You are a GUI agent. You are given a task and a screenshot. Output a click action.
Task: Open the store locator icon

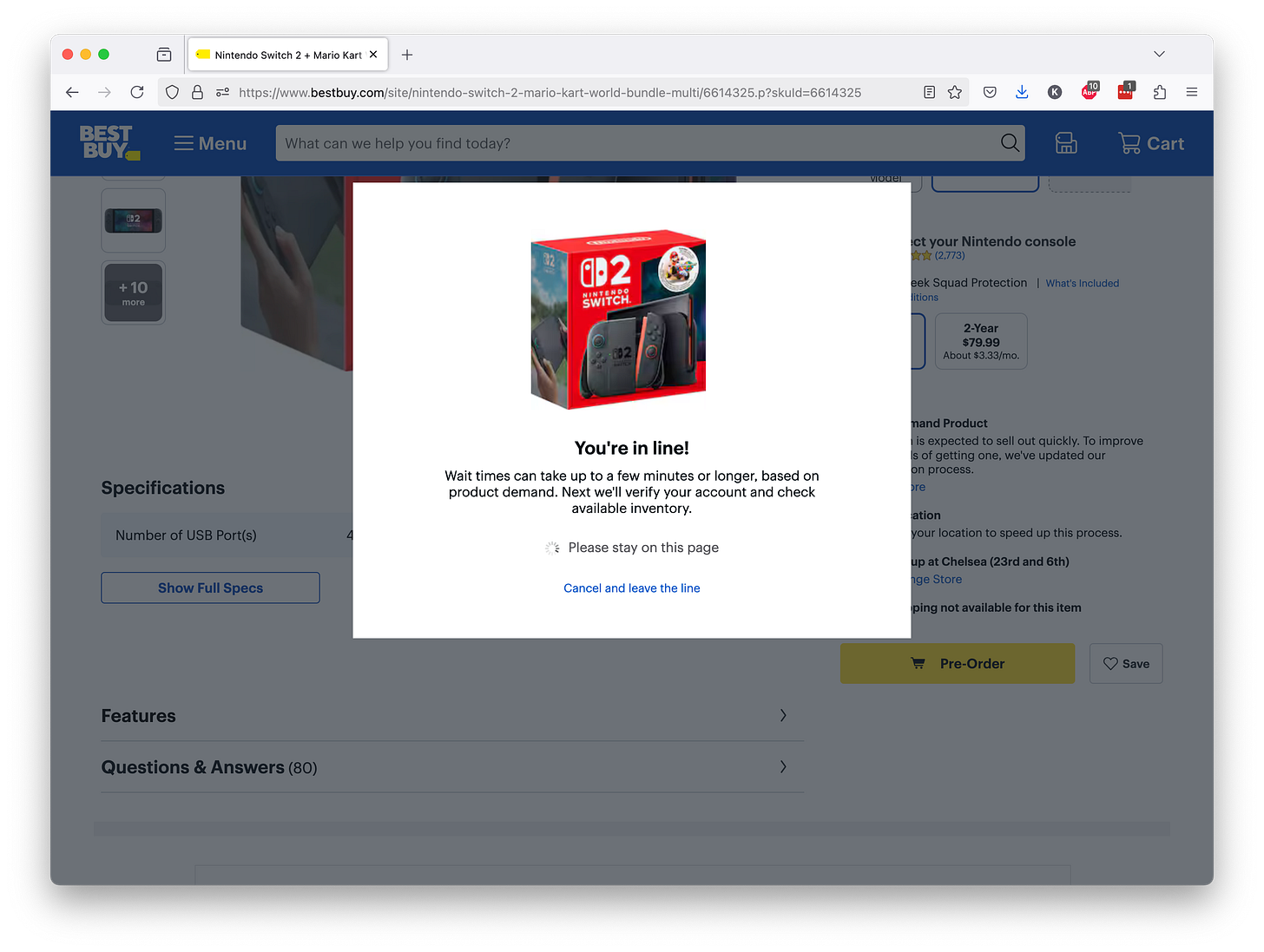pos(1066,143)
